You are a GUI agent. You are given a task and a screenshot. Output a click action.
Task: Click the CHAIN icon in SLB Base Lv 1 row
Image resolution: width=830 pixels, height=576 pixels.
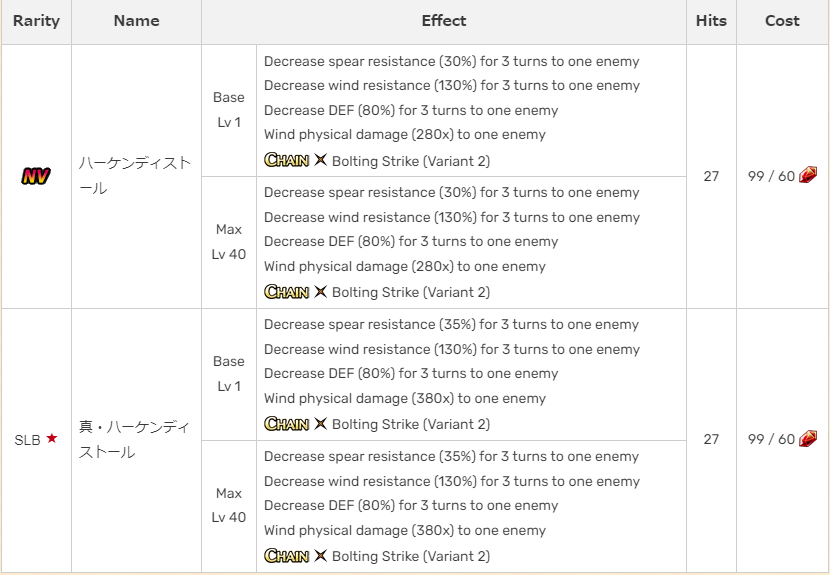coord(286,424)
